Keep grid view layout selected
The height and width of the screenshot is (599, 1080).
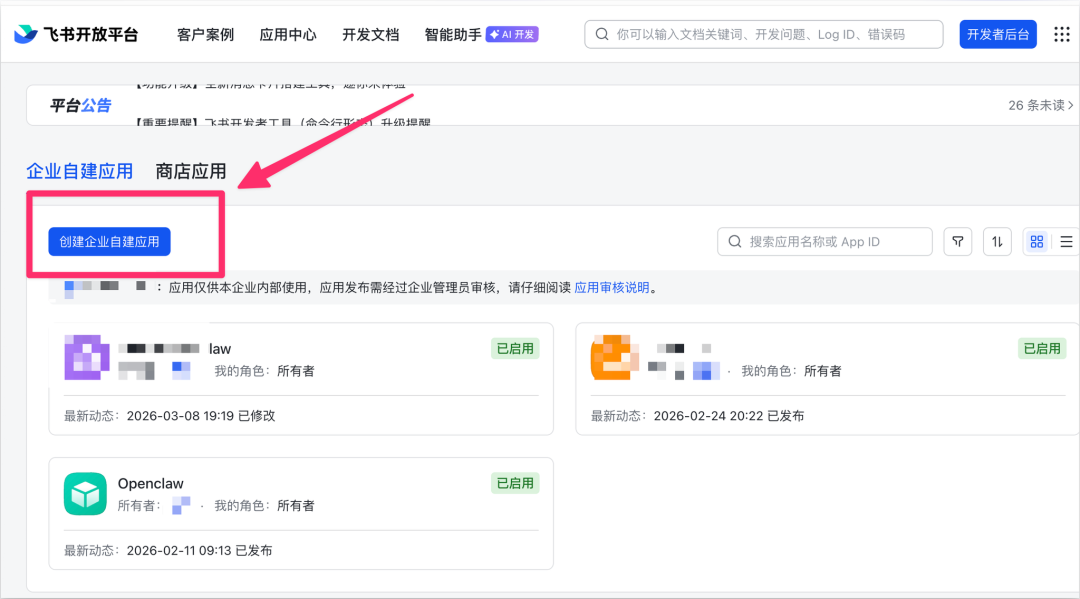(x=1036, y=241)
